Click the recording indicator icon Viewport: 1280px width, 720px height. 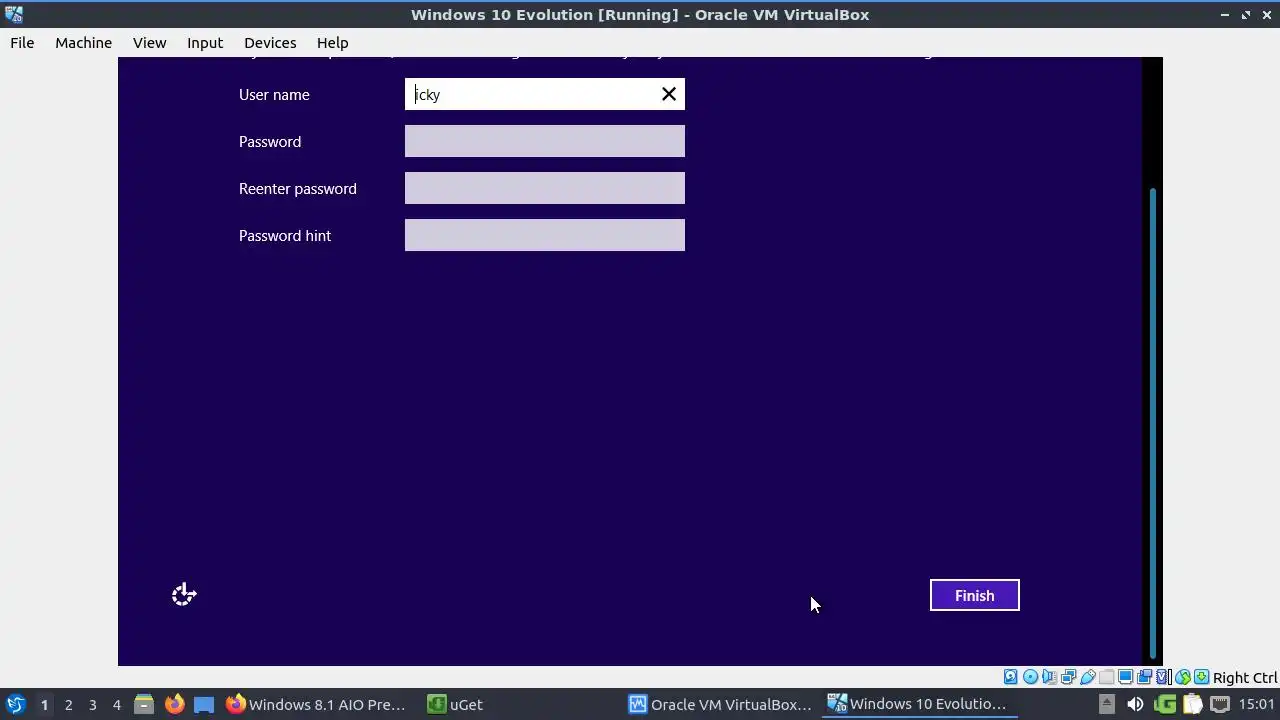(1144, 677)
